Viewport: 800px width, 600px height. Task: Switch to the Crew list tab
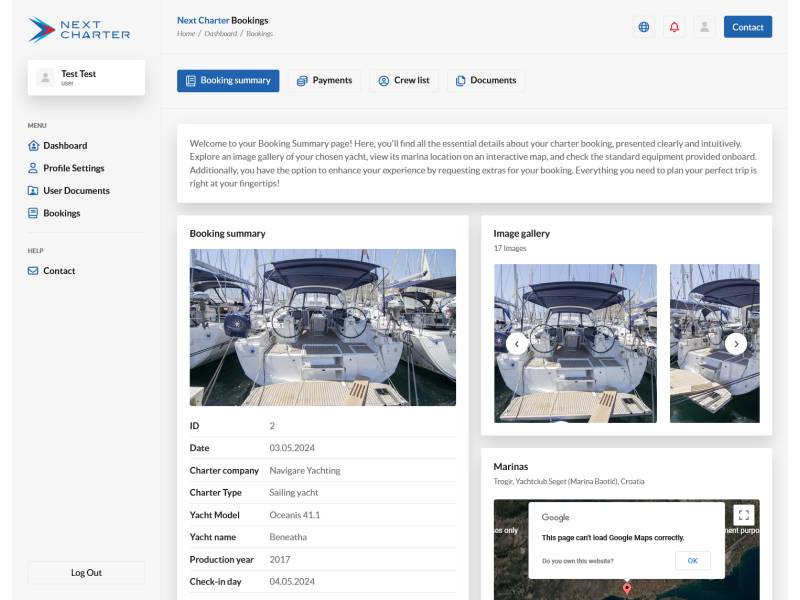(x=404, y=81)
